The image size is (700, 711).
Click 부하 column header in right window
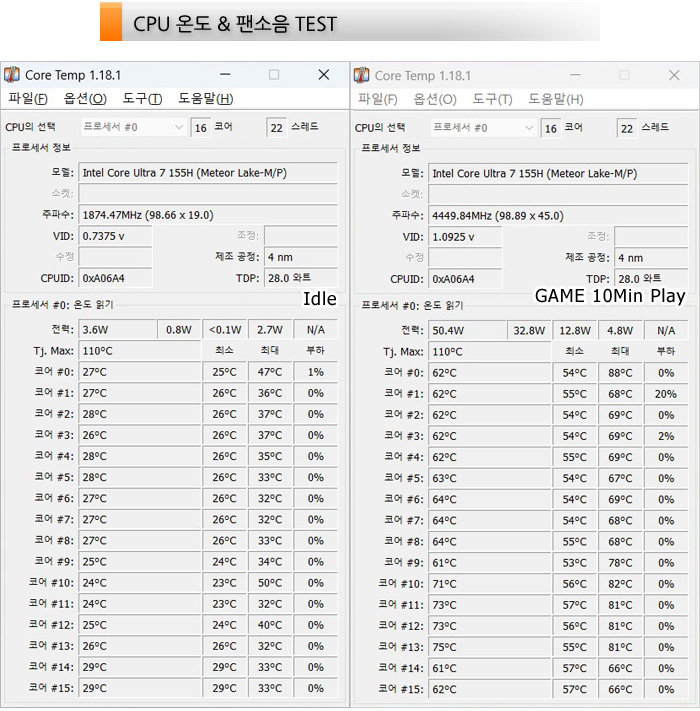click(666, 351)
